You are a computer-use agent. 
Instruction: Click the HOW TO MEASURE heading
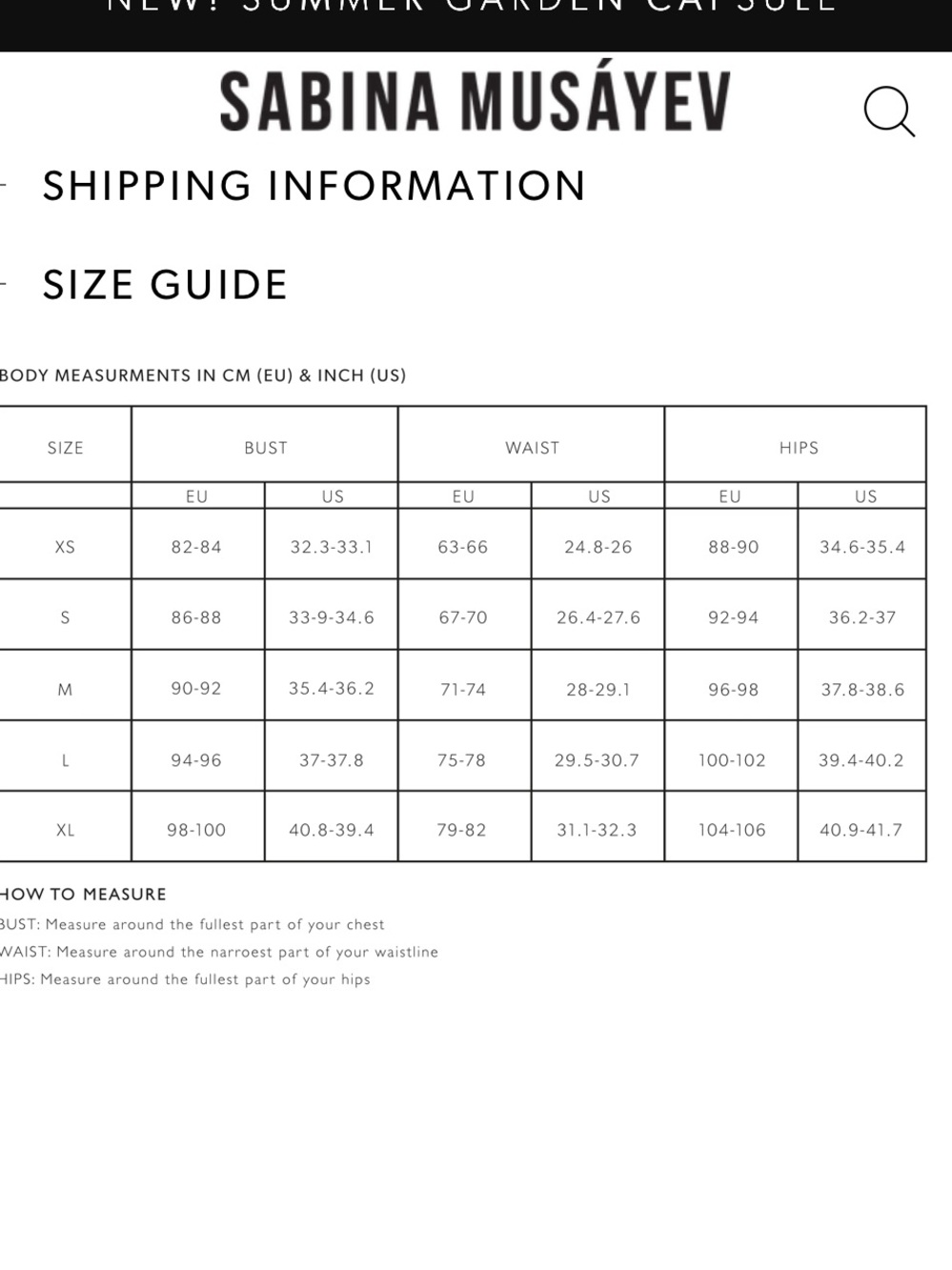pos(83,894)
